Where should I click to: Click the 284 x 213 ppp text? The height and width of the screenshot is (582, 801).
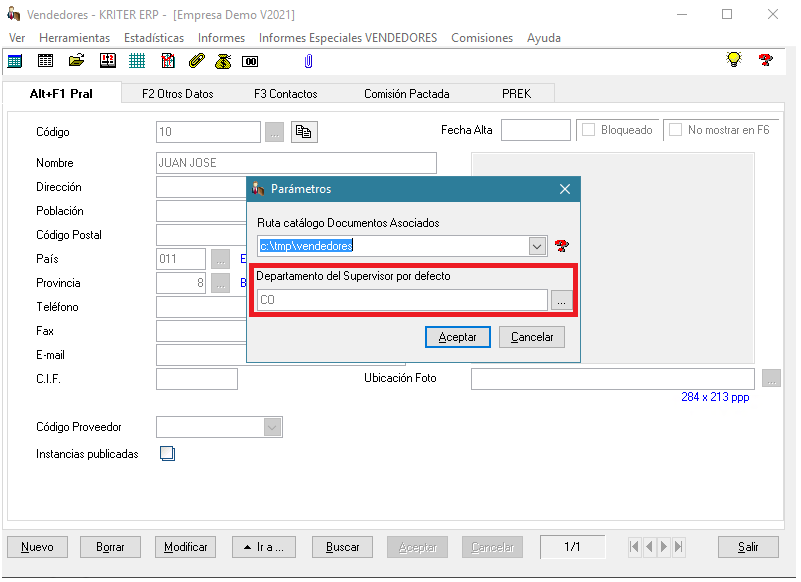[x=715, y=397]
